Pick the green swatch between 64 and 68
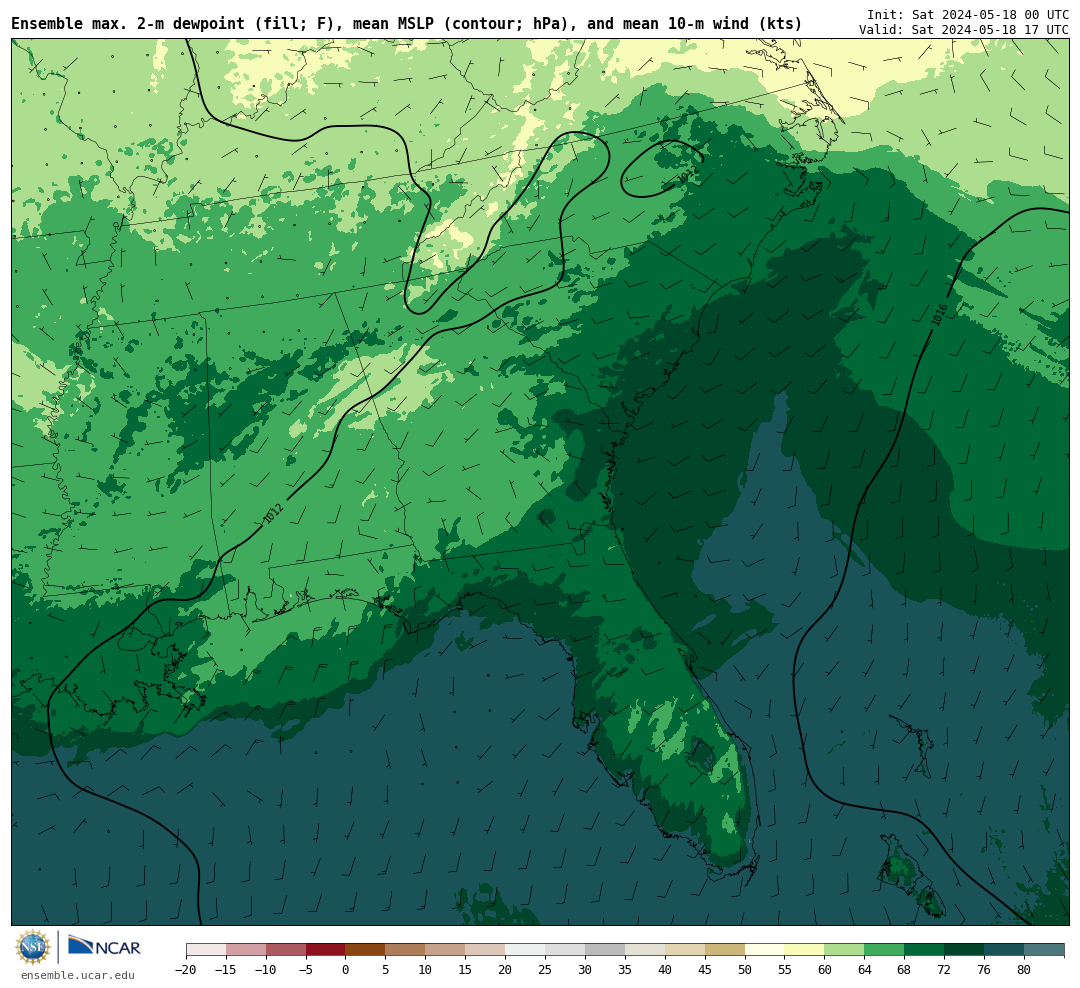 [x=885, y=949]
